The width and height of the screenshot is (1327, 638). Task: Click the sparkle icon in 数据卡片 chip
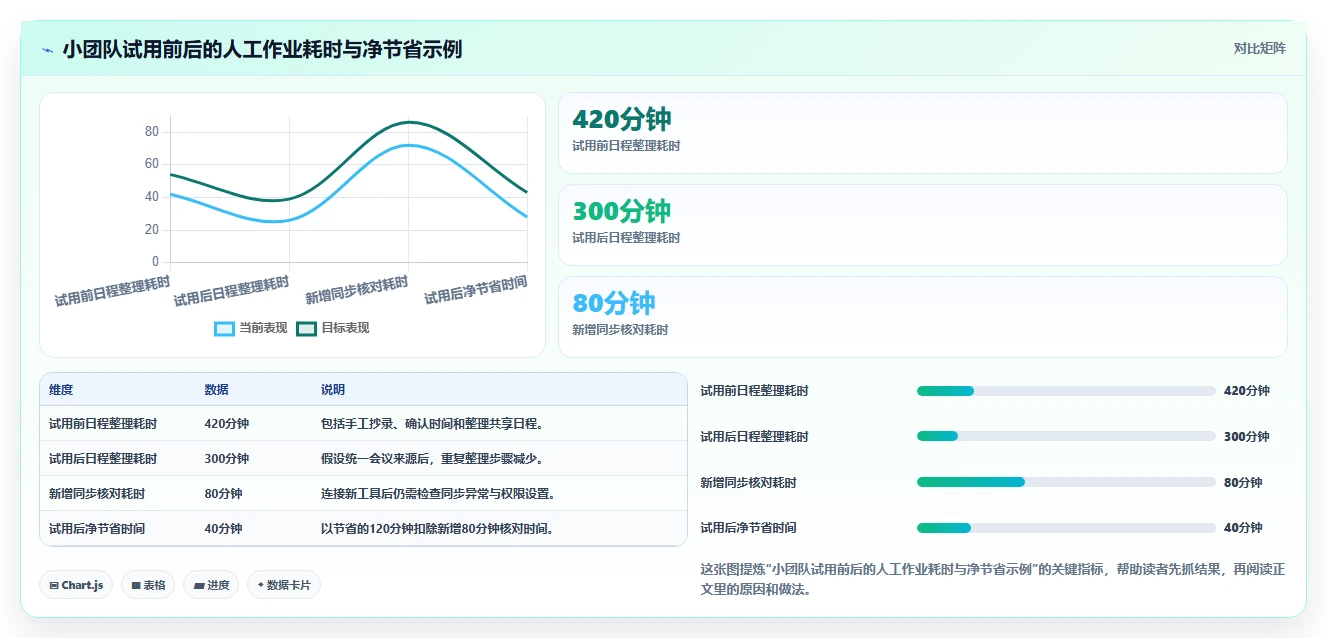pos(261,585)
